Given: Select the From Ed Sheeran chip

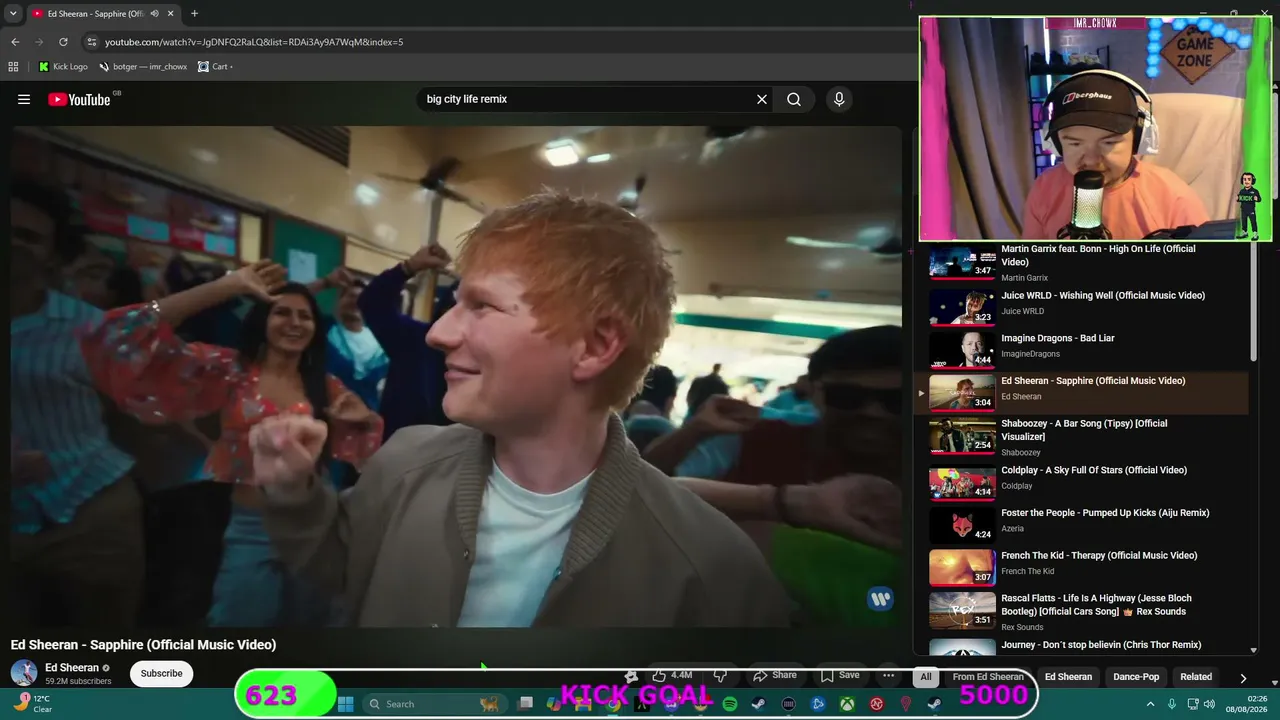Looking at the screenshot, I should click(988, 677).
